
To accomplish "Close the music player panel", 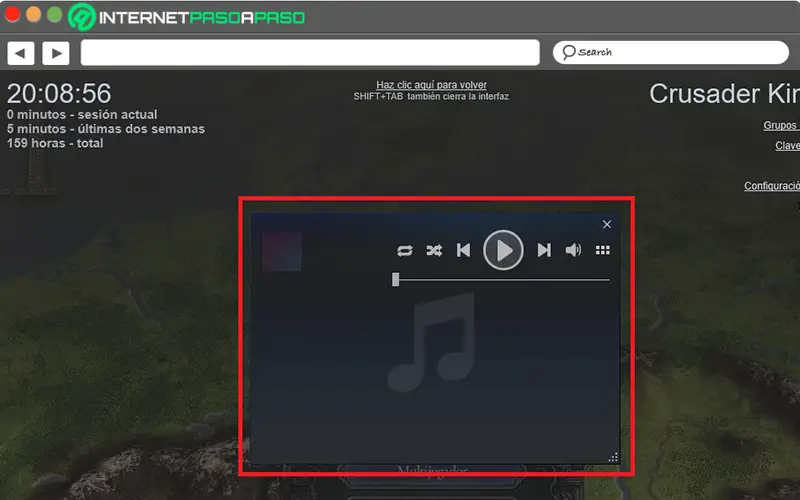I will coord(607,224).
